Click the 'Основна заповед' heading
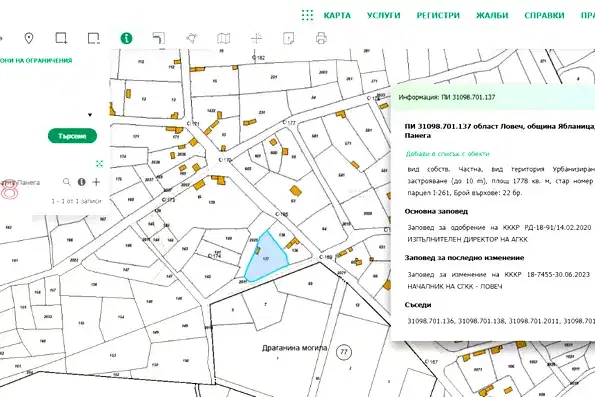This screenshot has width=595, height=397. (x=436, y=211)
